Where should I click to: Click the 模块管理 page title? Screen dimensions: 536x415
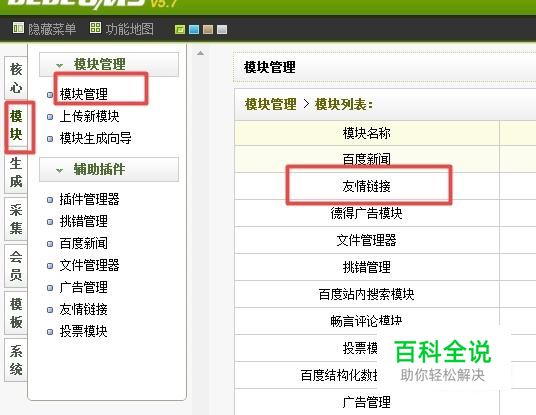pos(270,67)
